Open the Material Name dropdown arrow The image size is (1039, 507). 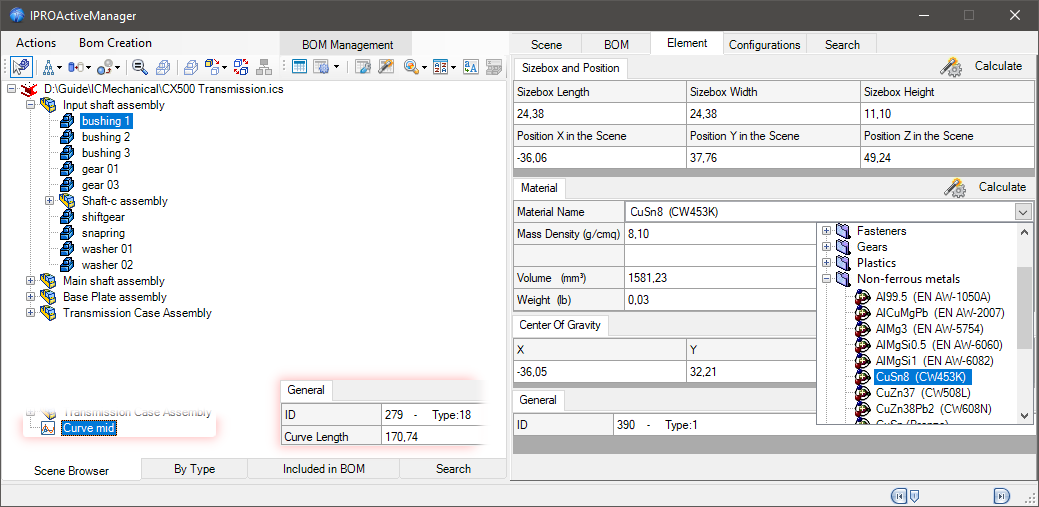coord(1022,212)
